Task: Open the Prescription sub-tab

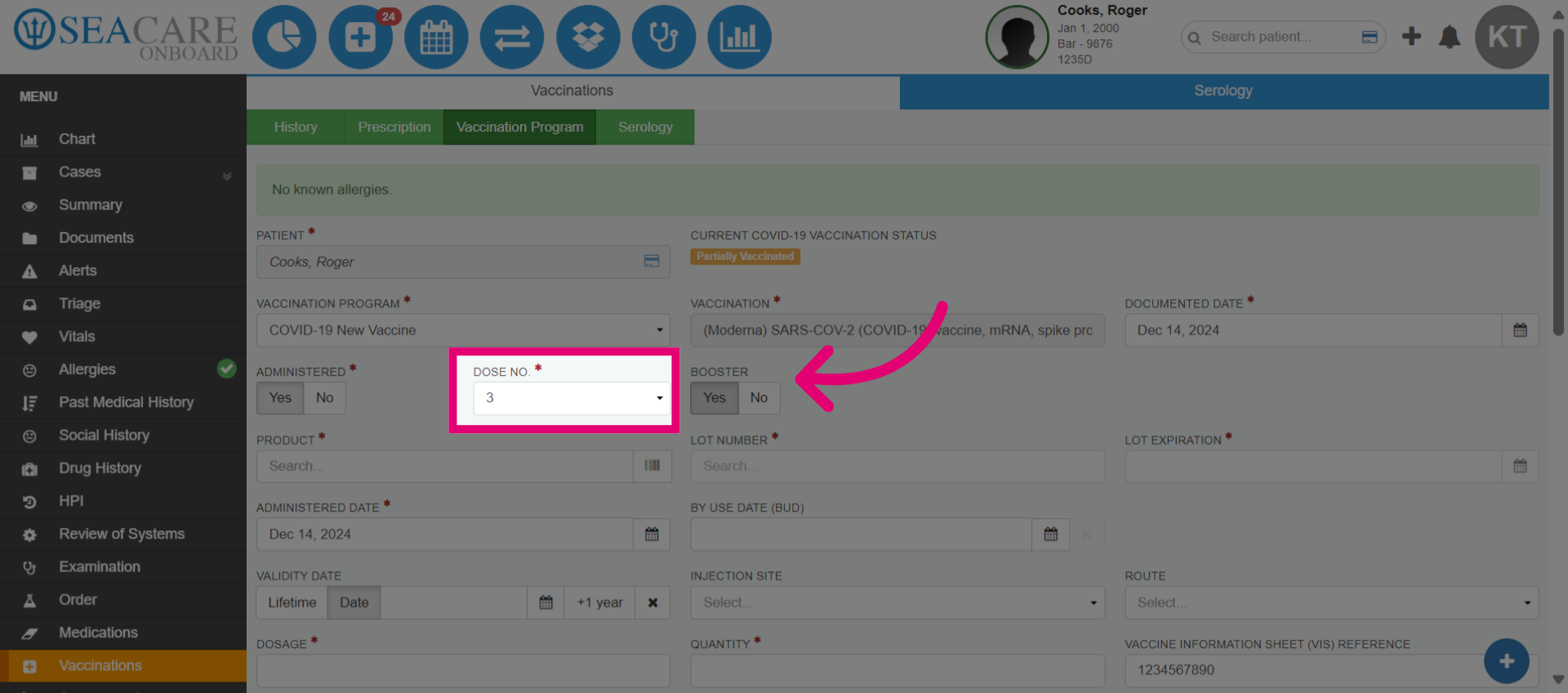Action: coord(394,127)
